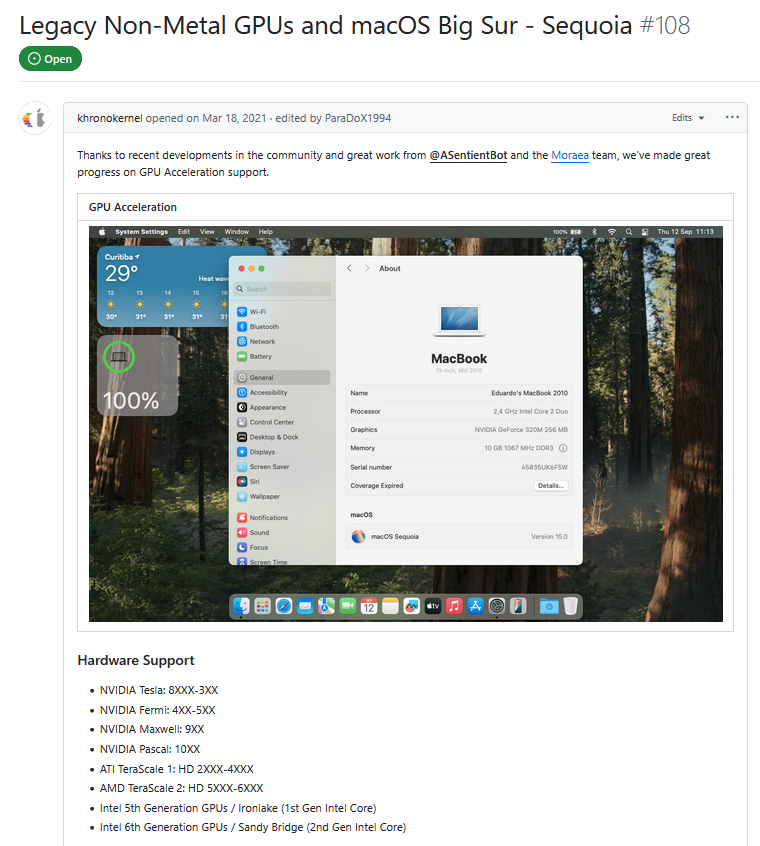Open Mail from the dock
The image size is (760, 846).
point(305,606)
